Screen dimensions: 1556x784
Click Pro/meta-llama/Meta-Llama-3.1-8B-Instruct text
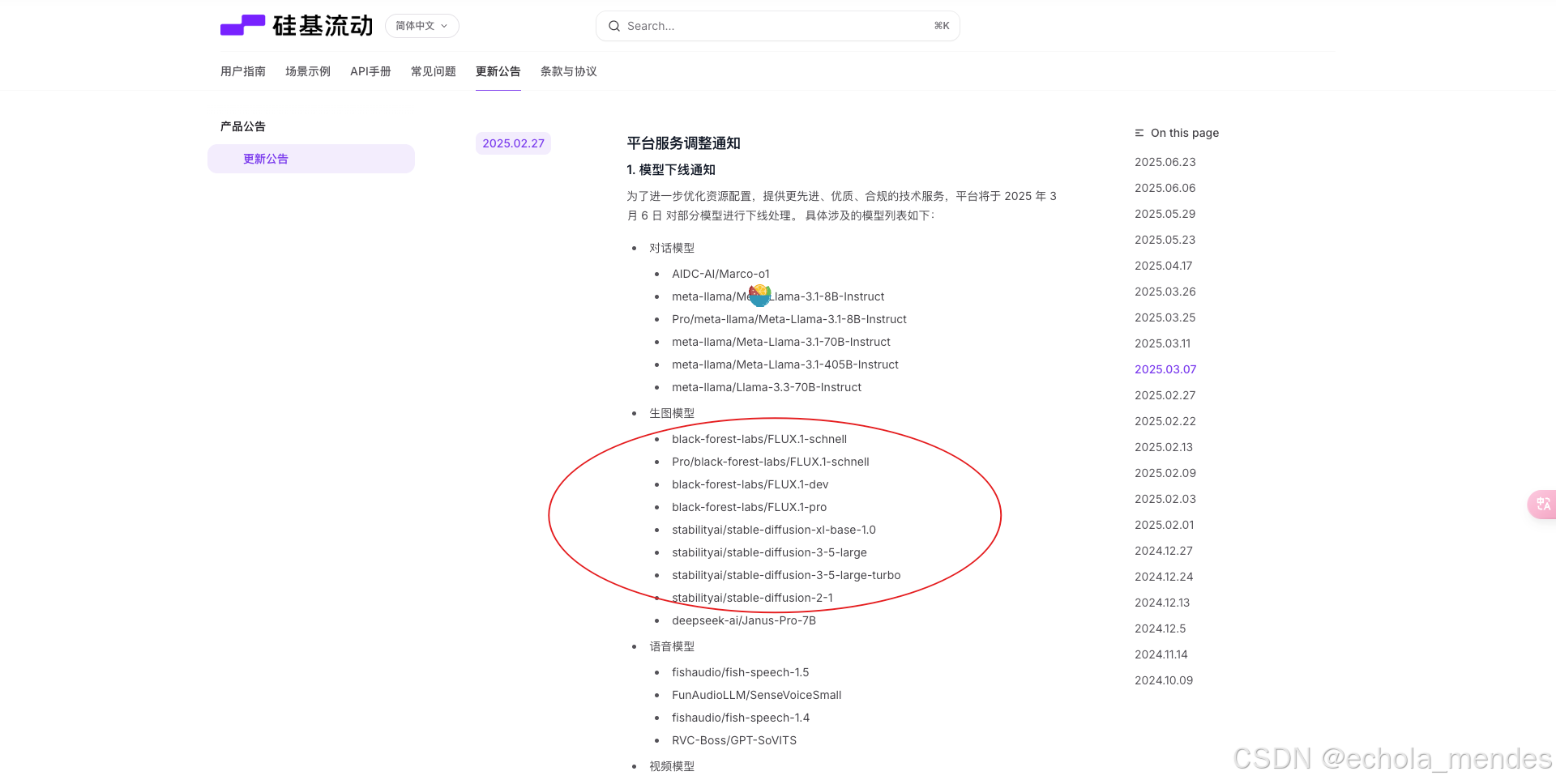(789, 319)
